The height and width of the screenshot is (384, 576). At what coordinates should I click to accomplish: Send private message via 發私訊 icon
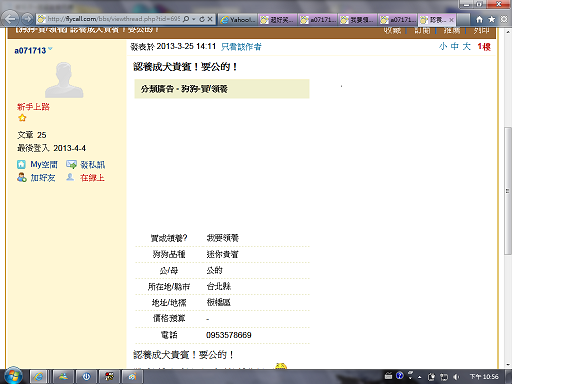pyautogui.click(x=71, y=164)
